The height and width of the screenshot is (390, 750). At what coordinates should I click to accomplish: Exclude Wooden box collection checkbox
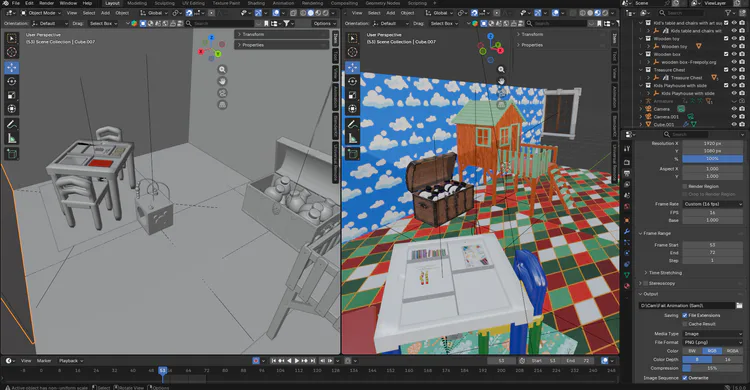(726, 54)
